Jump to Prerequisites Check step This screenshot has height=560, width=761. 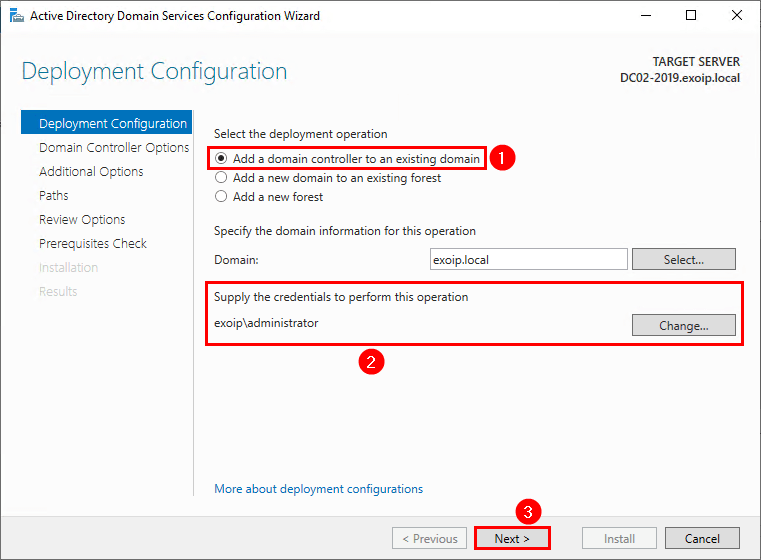[93, 243]
